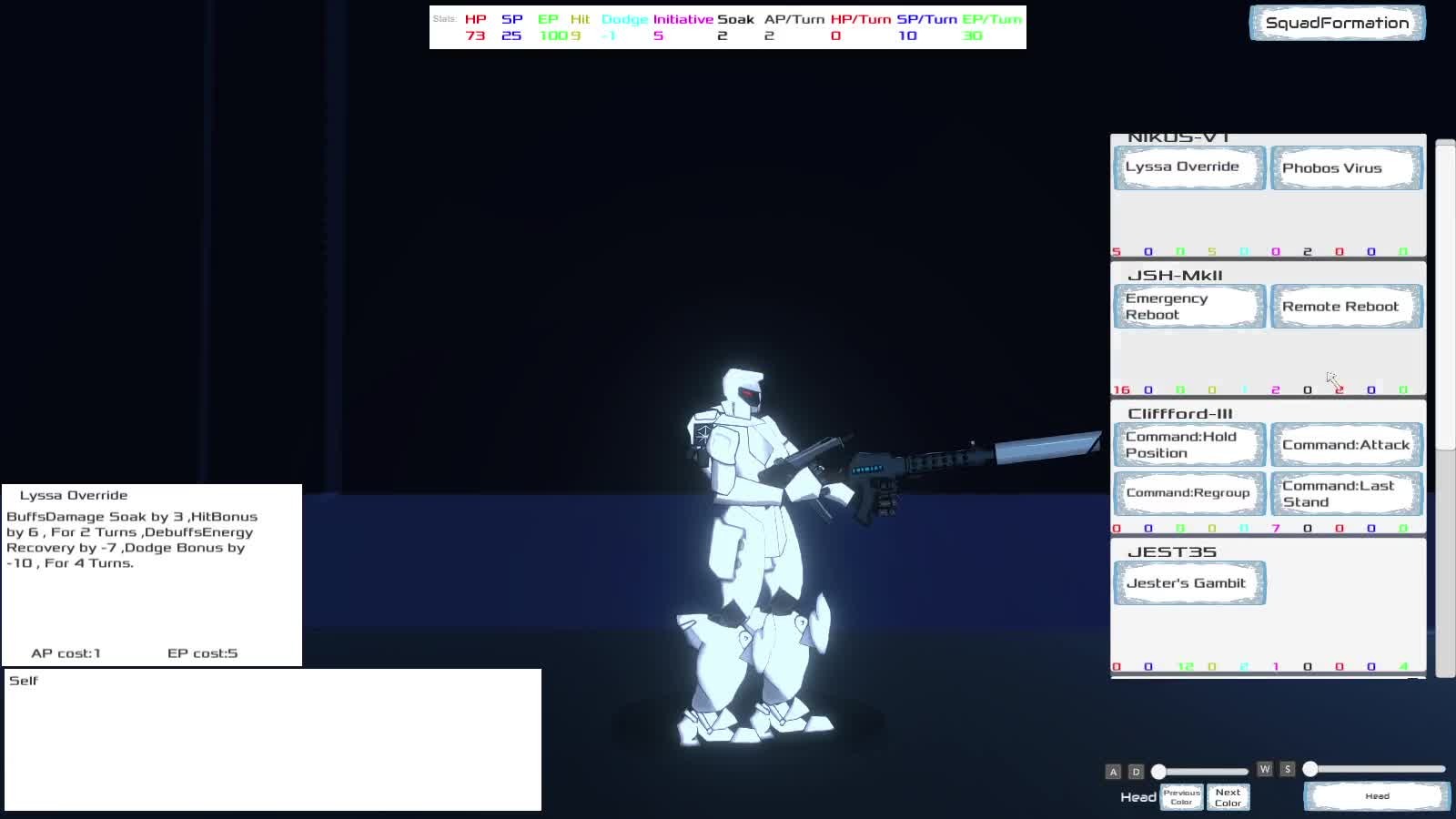Screen dimensions: 1456x819
Task: Click the Head body part selector
Action: click(1377, 796)
